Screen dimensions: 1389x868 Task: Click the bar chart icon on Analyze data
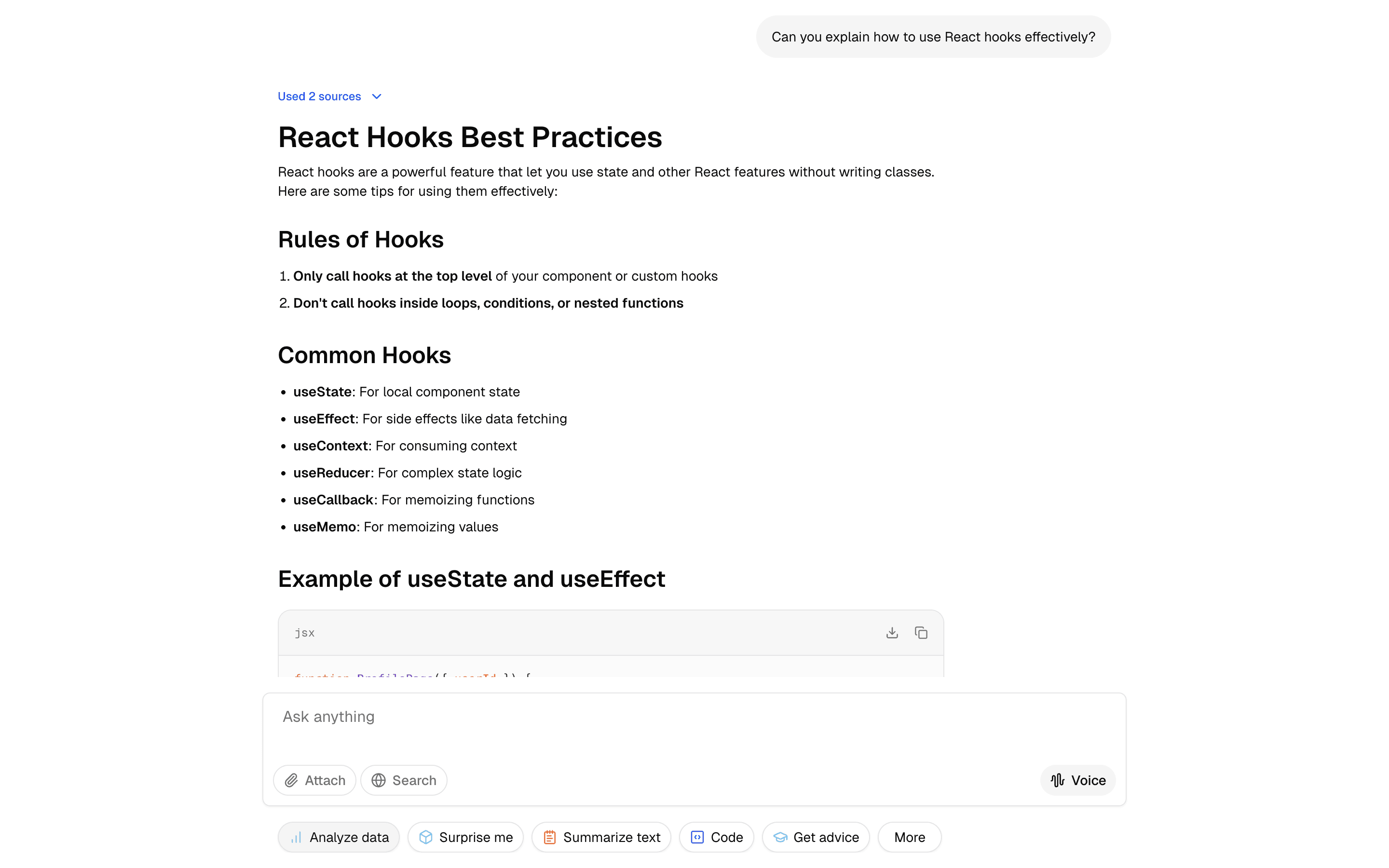296,837
